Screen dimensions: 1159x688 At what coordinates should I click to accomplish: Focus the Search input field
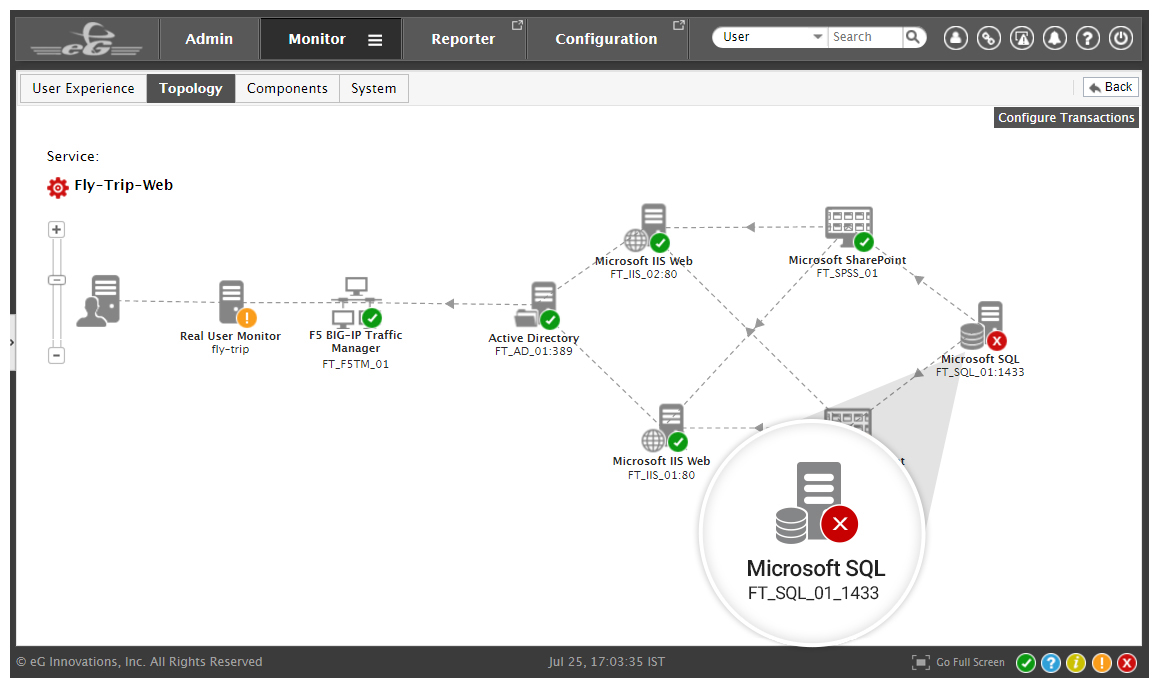click(865, 37)
